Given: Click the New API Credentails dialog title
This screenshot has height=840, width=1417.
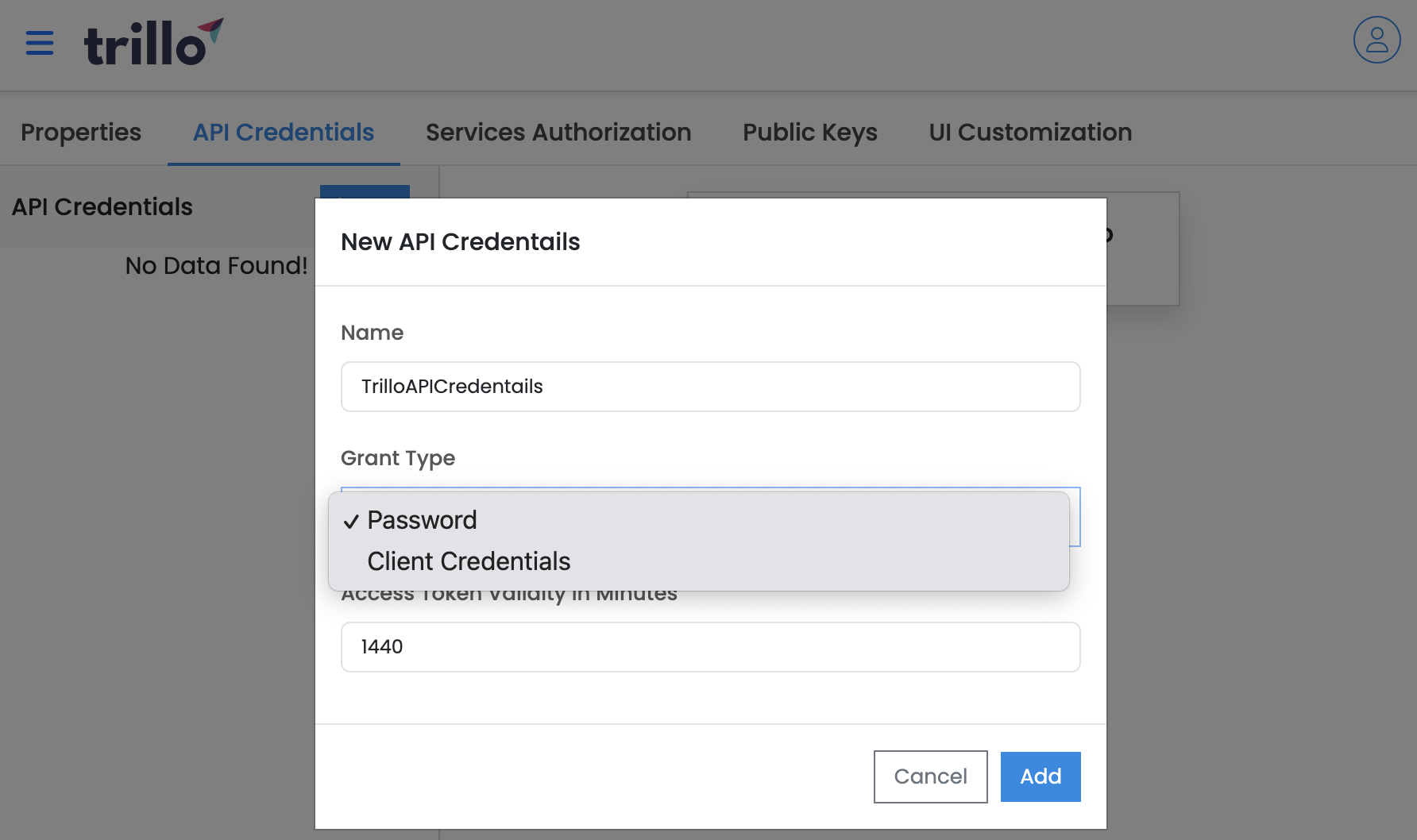Looking at the screenshot, I should click(x=461, y=242).
